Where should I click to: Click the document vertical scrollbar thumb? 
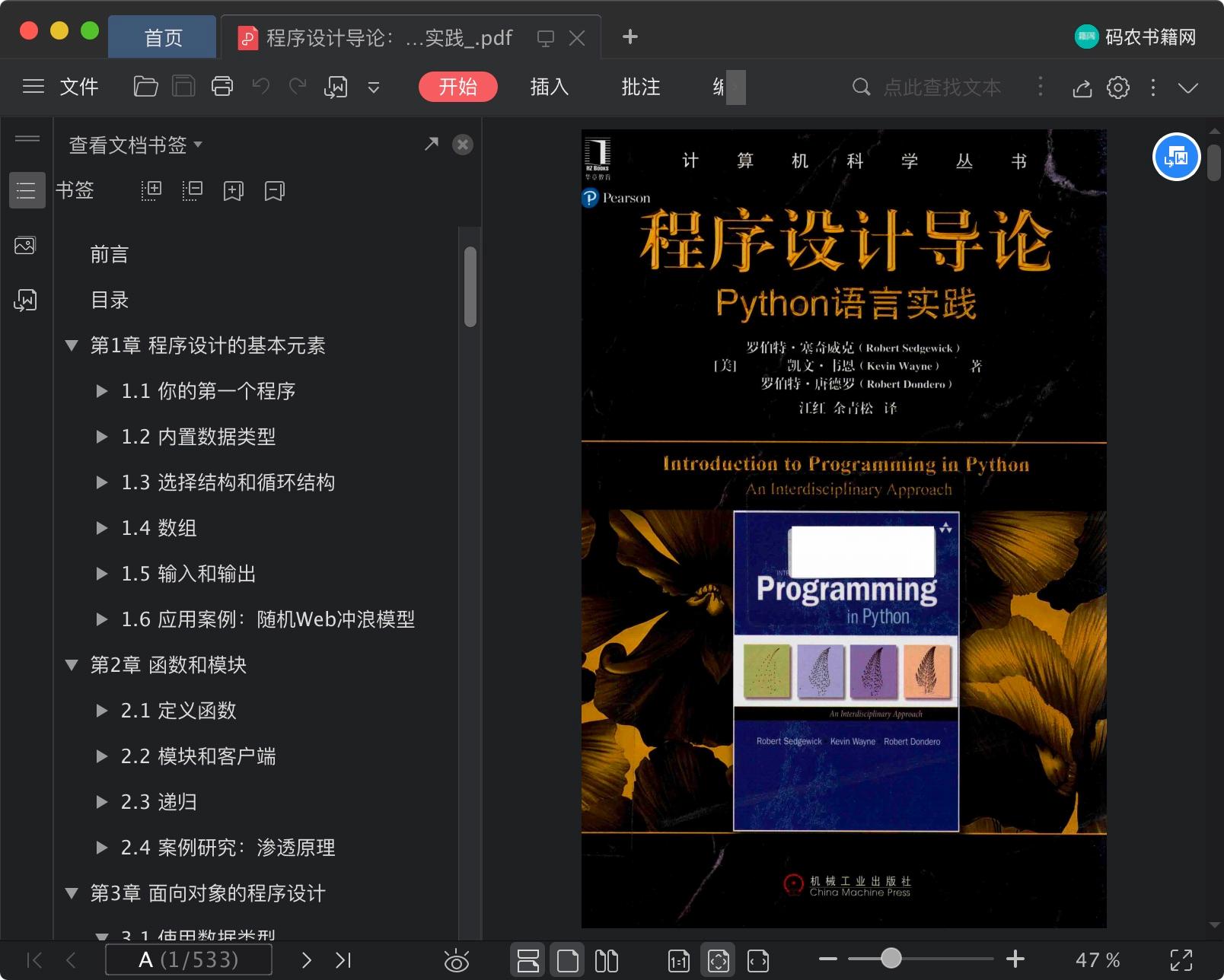[x=1214, y=162]
